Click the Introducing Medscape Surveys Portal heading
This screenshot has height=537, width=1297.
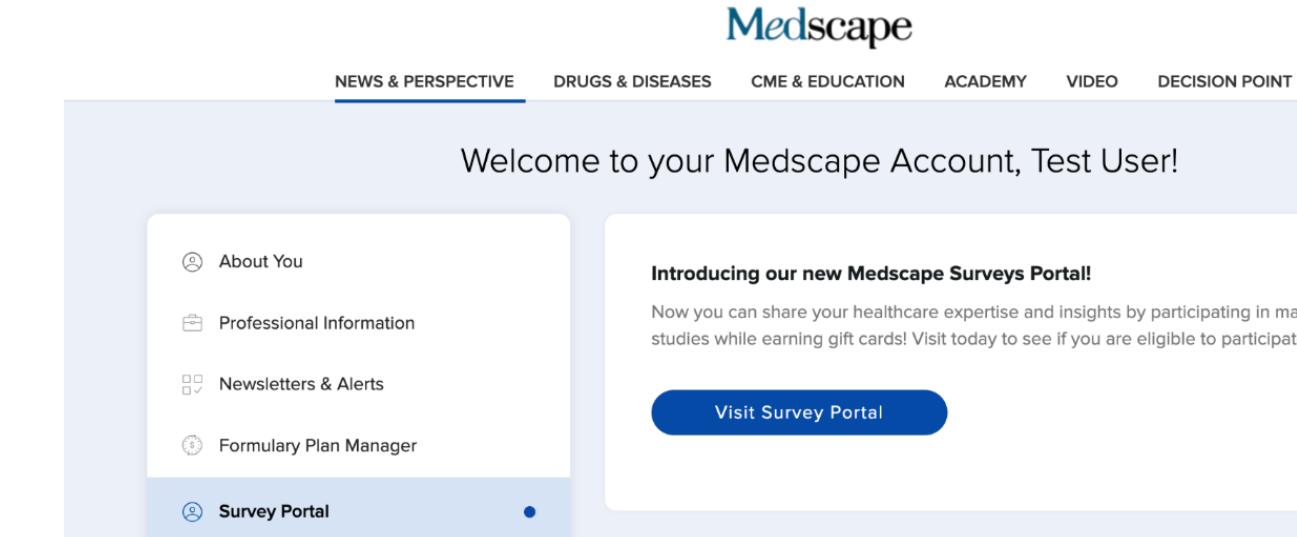click(x=870, y=274)
